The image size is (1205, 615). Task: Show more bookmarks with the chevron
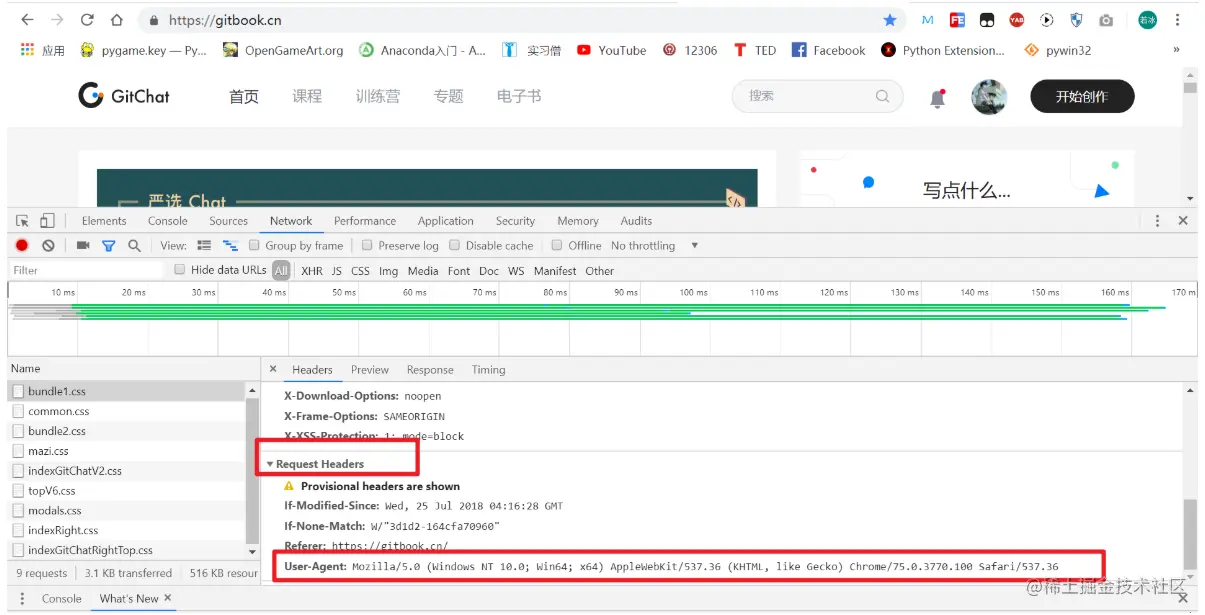[1176, 50]
